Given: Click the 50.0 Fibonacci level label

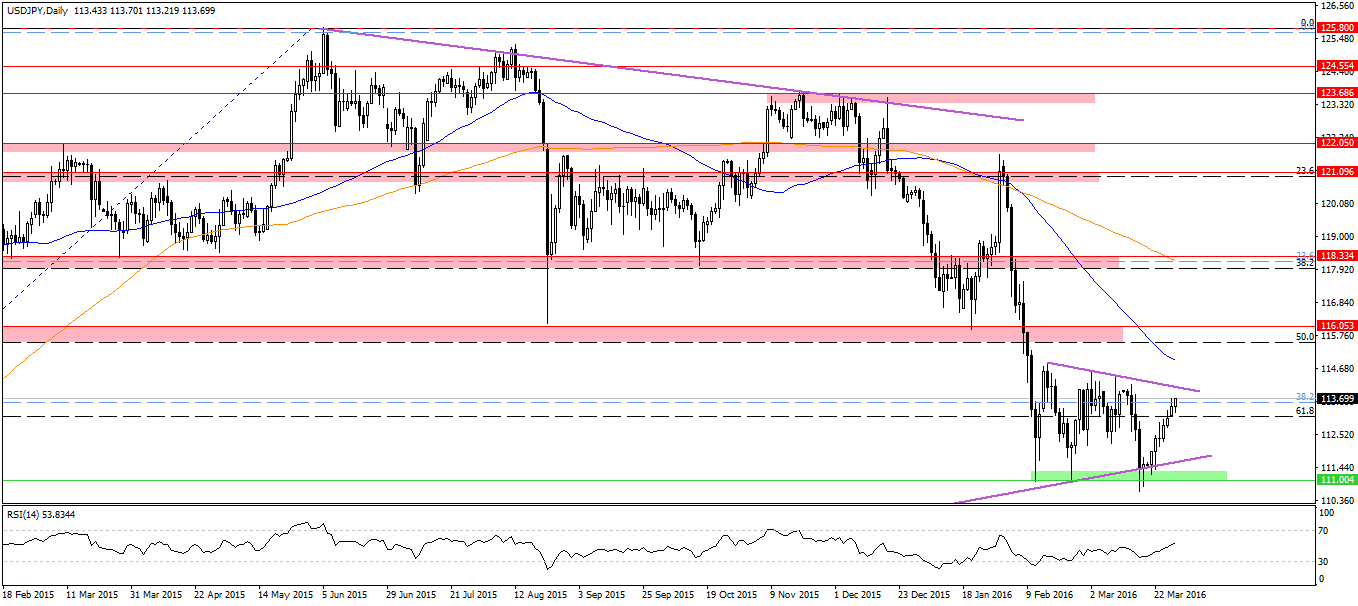Looking at the screenshot, I should tap(1304, 337).
